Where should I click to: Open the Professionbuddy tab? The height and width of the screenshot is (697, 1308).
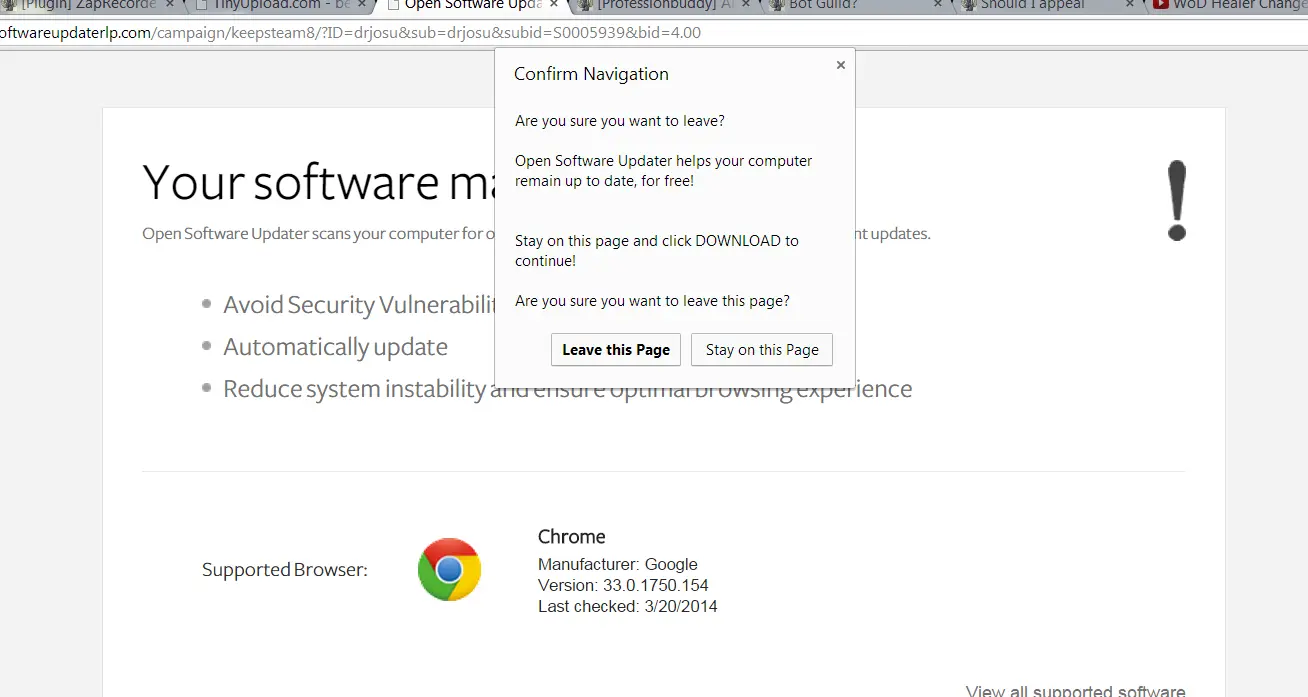pos(660,5)
